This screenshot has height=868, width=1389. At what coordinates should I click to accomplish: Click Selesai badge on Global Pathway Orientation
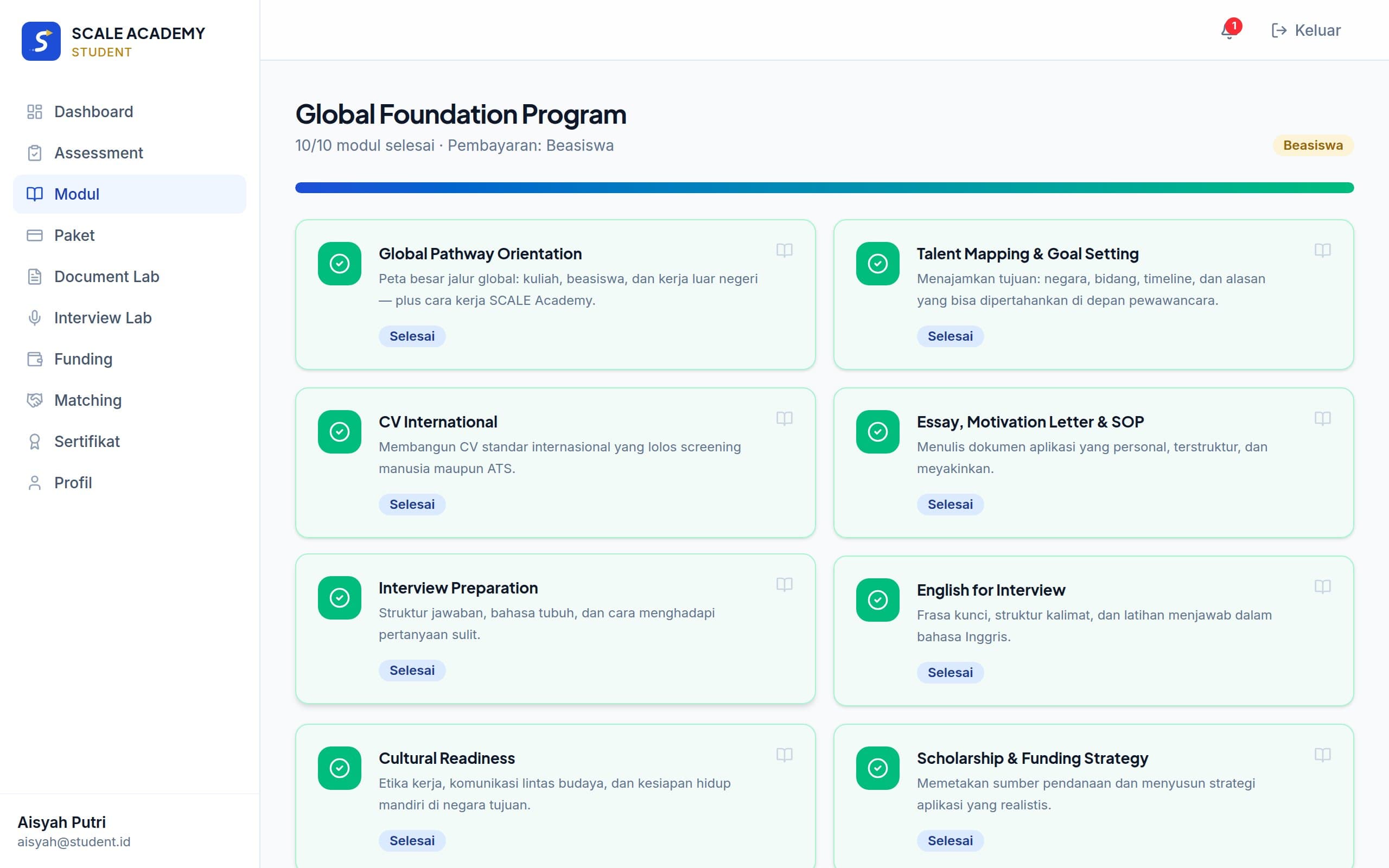412,336
